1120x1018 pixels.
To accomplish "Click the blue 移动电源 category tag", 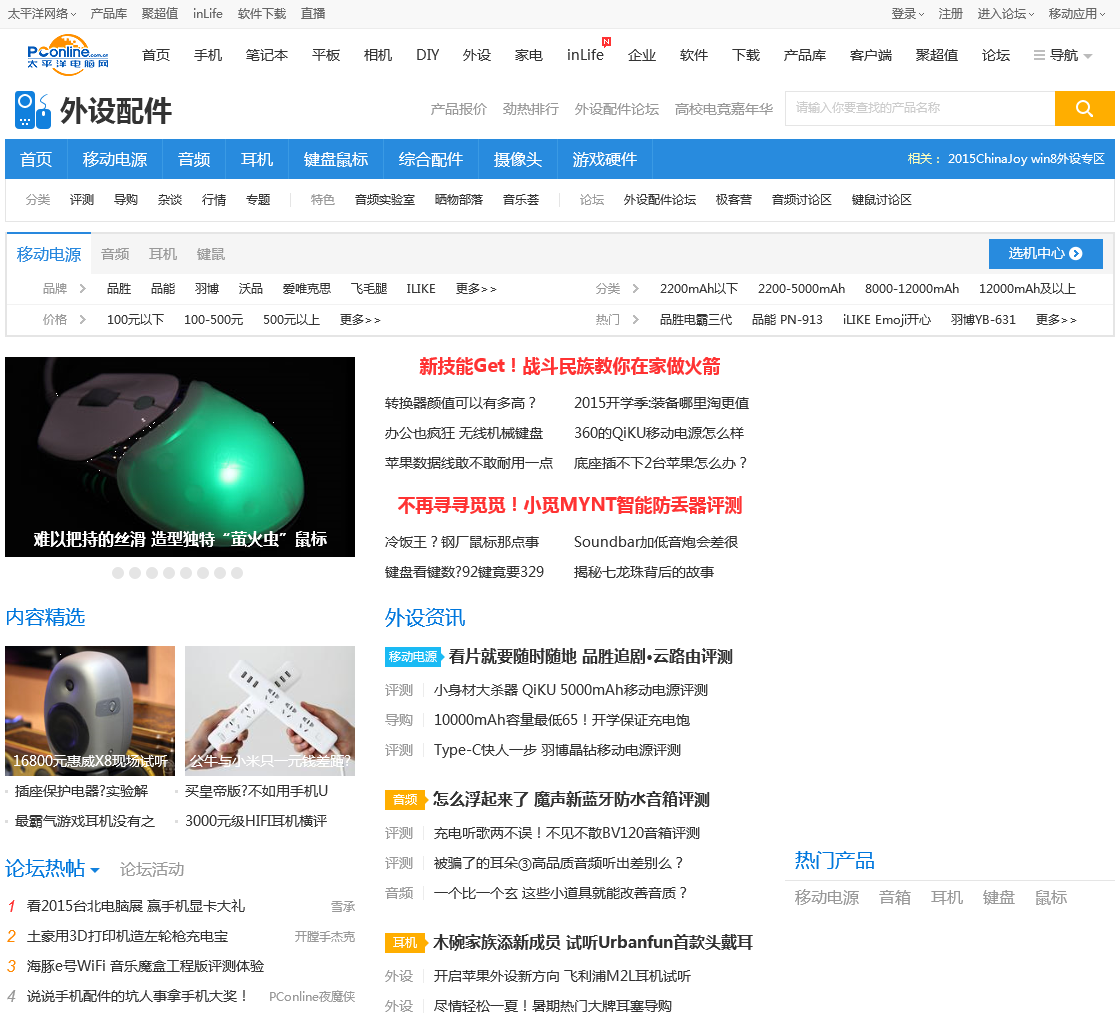I will [x=413, y=657].
